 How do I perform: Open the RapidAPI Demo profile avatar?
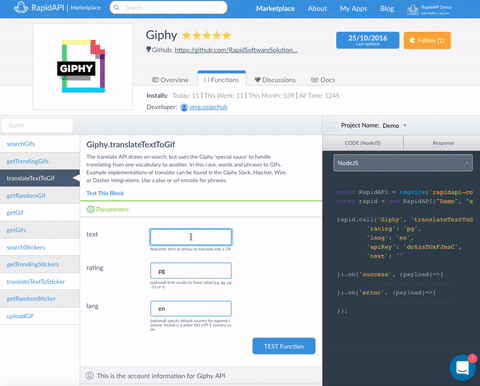pyautogui.click(x=413, y=9)
